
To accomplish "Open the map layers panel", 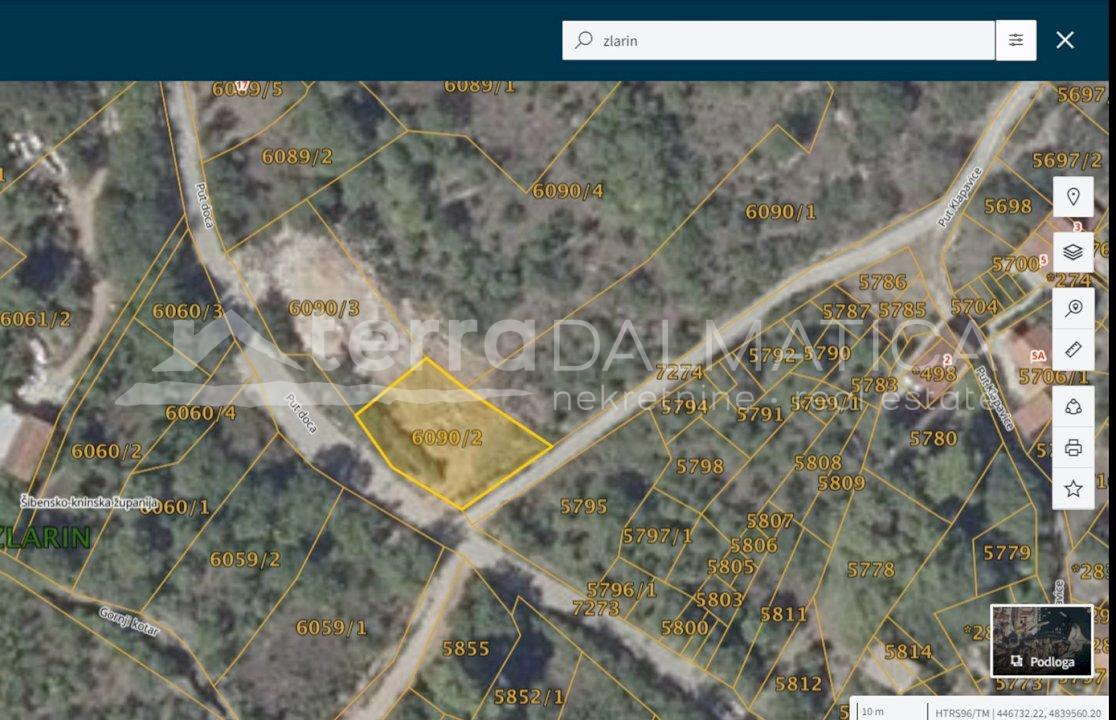I will pos(1073,252).
